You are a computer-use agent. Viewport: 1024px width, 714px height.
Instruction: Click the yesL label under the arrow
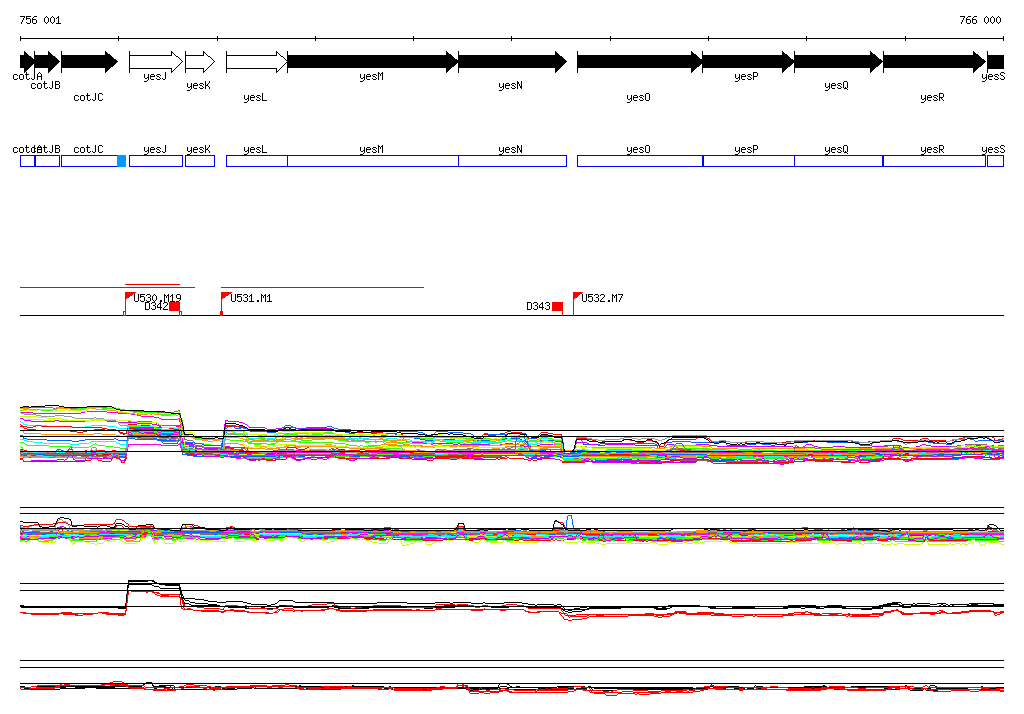pyautogui.click(x=255, y=97)
